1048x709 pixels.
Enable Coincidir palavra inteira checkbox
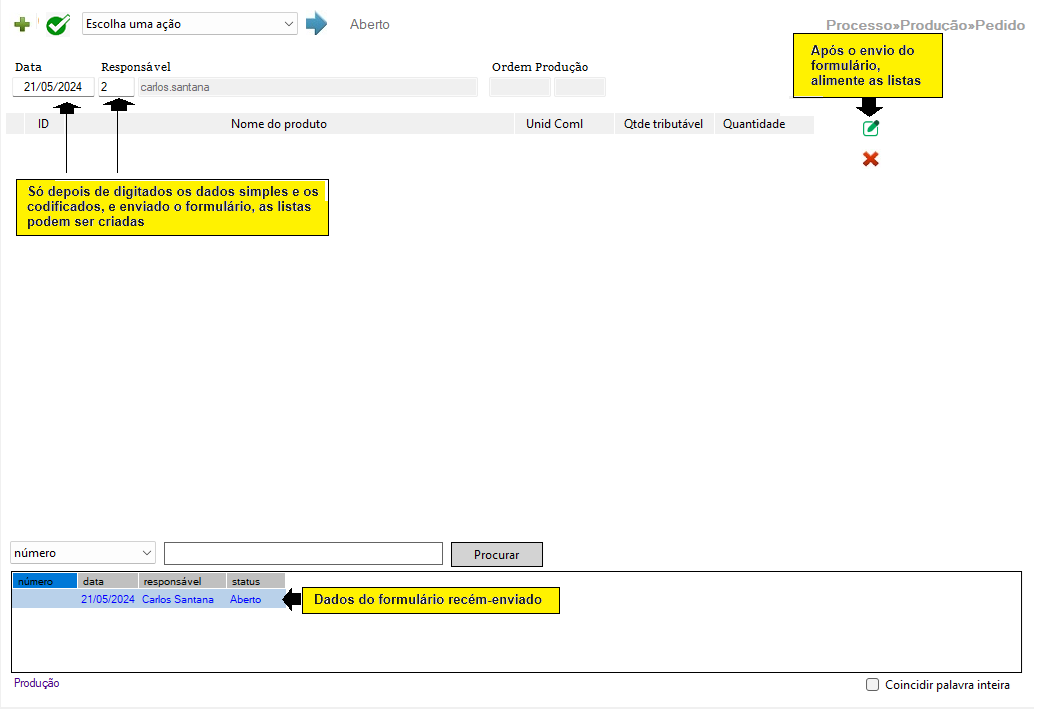pyautogui.click(x=872, y=685)
